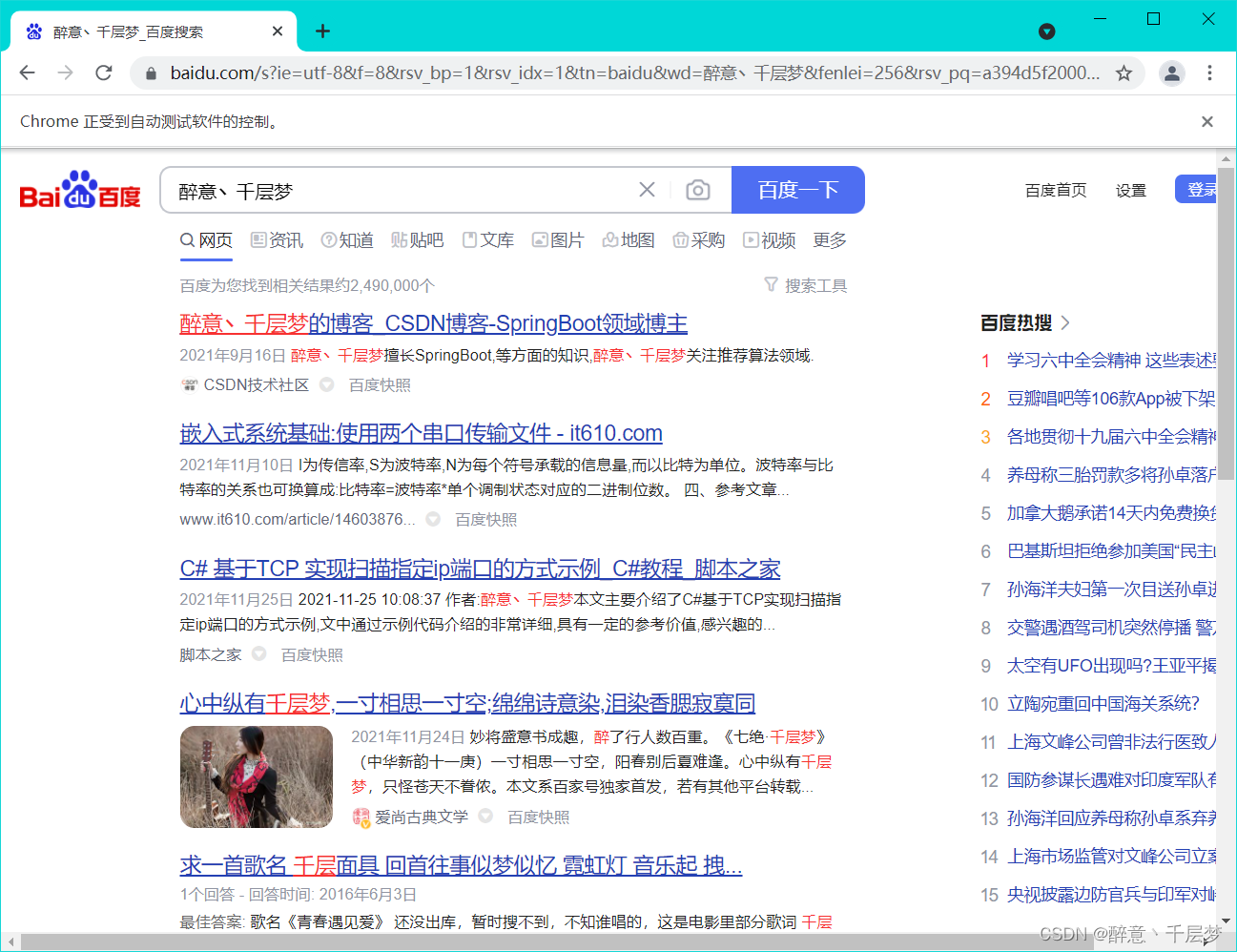Focus the Baidu search input field

point(401,190)
